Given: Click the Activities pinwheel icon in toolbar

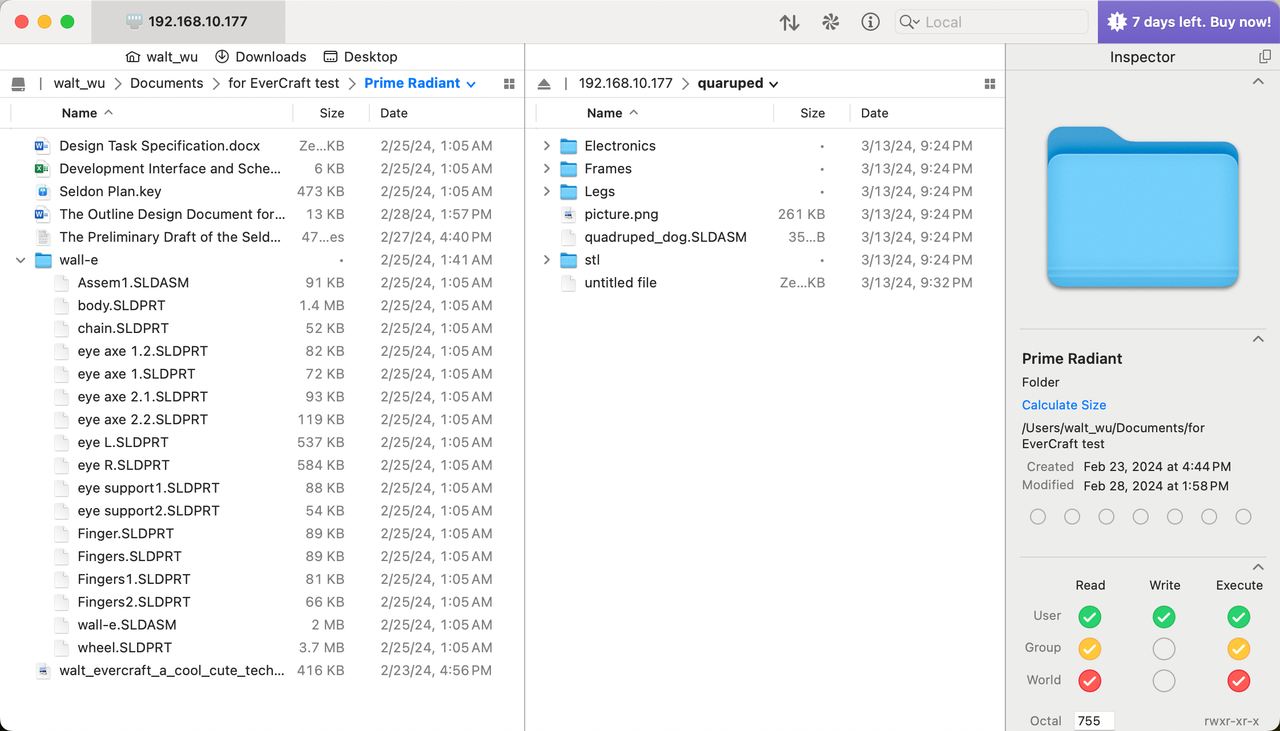Looking at the screenshot, I should pos(830,21).
